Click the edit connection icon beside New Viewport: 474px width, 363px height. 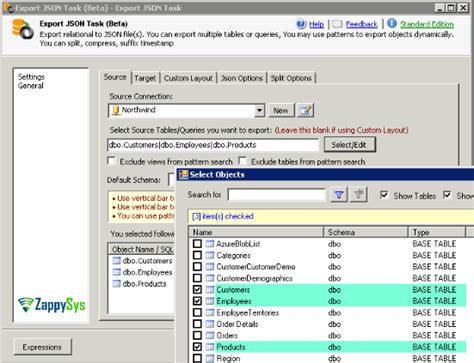(x=305, y=110)
